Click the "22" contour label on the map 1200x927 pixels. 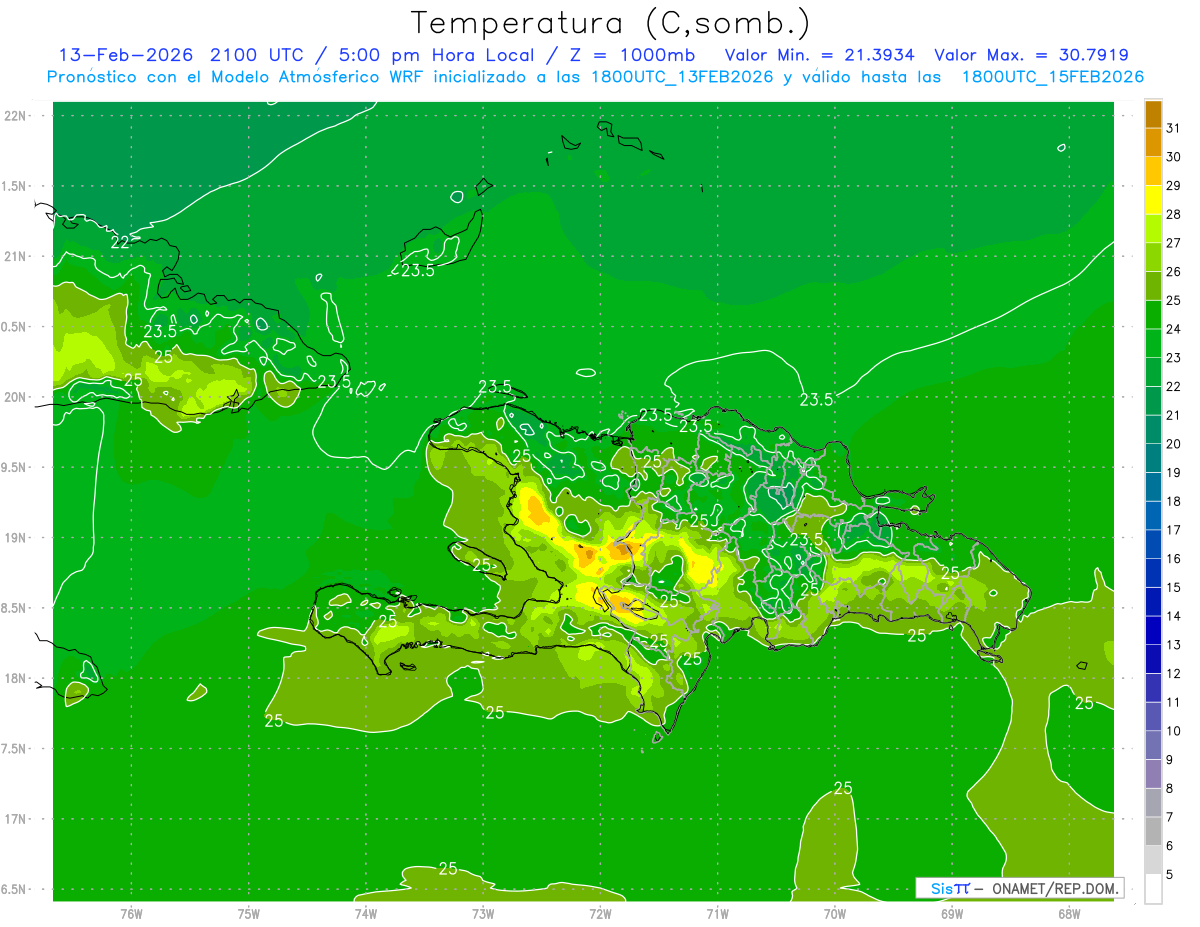coord(120,242)
